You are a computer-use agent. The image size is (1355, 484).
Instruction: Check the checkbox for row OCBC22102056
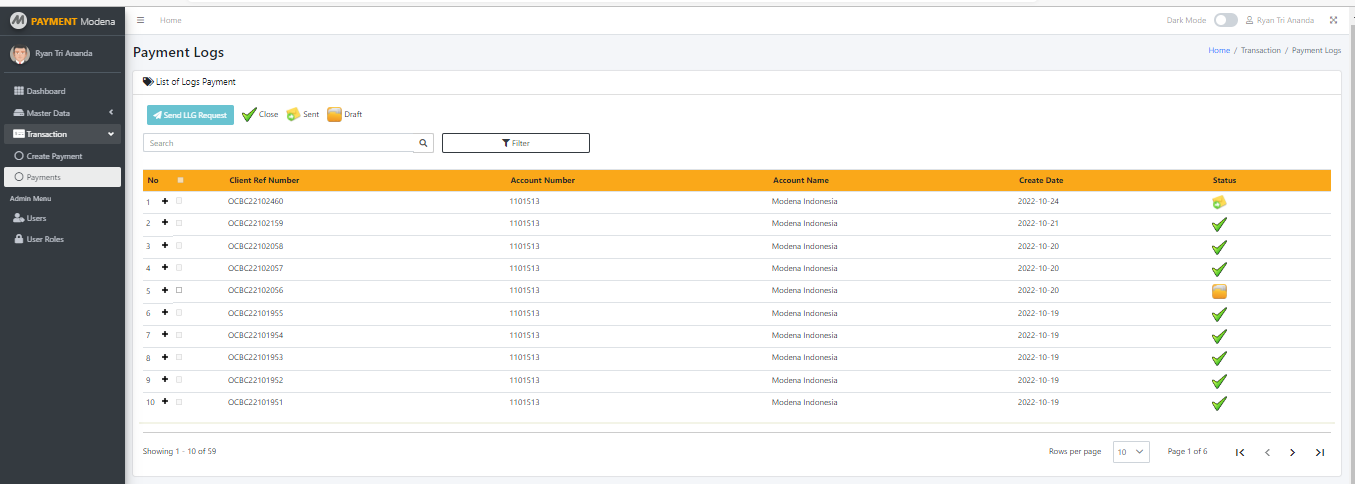(179, 290)
